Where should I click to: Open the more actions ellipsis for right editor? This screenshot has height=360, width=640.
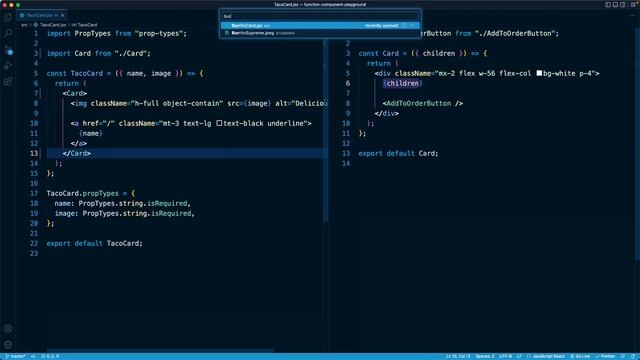632,16
